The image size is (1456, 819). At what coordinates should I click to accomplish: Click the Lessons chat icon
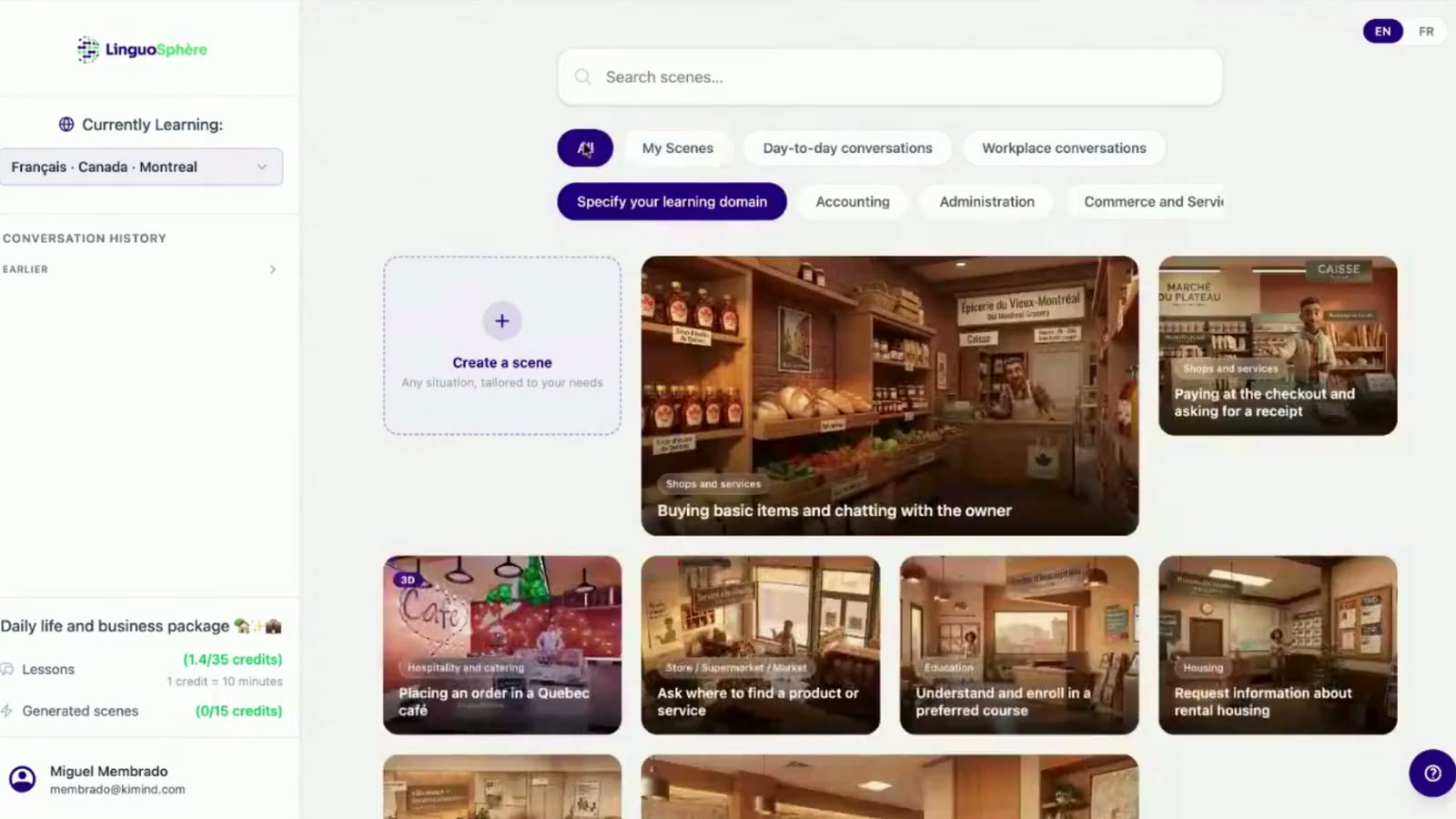tap(7, 669)
